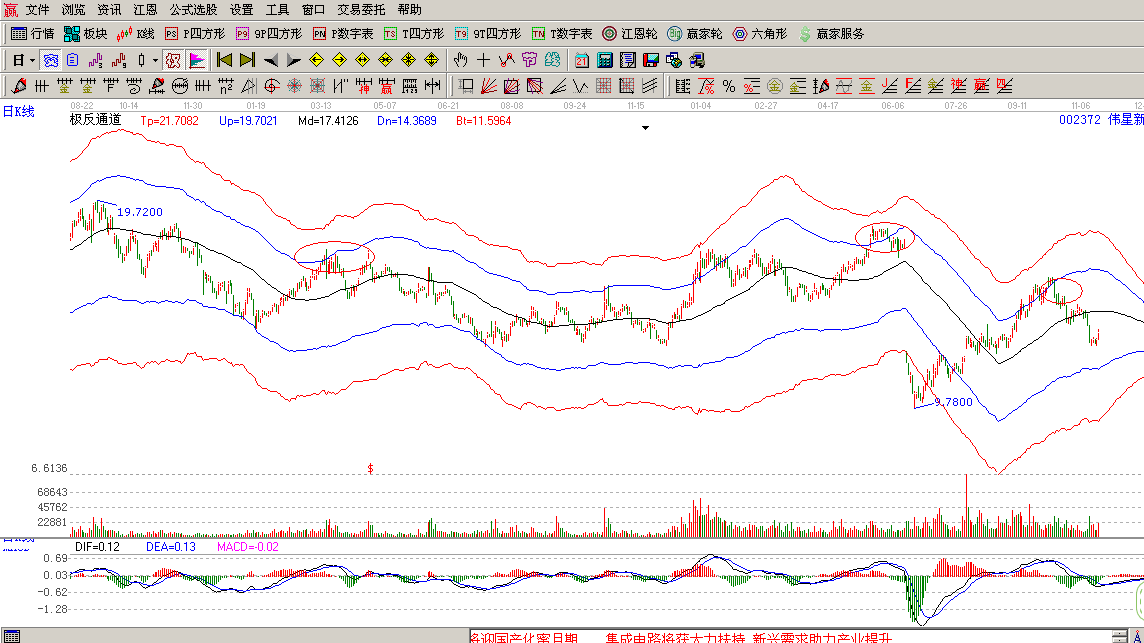1144x643 pixels.
Task: Expand the 日 period dropdown arrow
Action: point(32,60)
